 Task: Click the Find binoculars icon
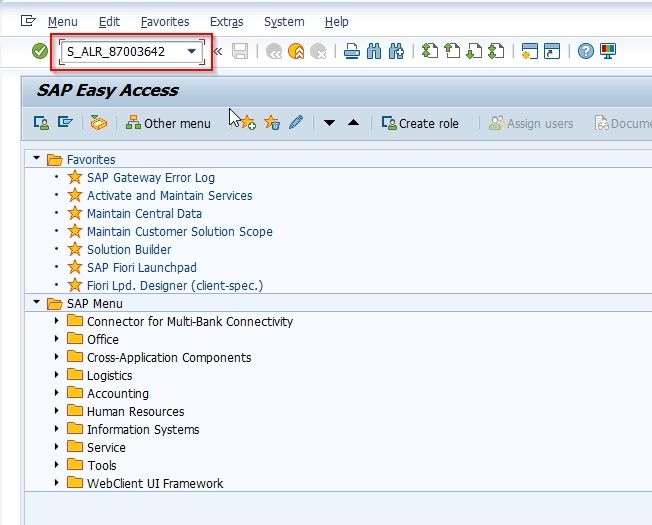point(374,52)
